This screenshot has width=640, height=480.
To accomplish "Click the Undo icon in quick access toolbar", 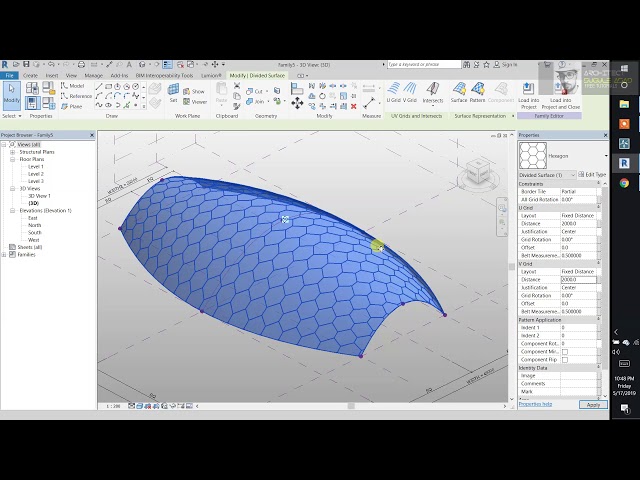I will click(x=51, y=64).
